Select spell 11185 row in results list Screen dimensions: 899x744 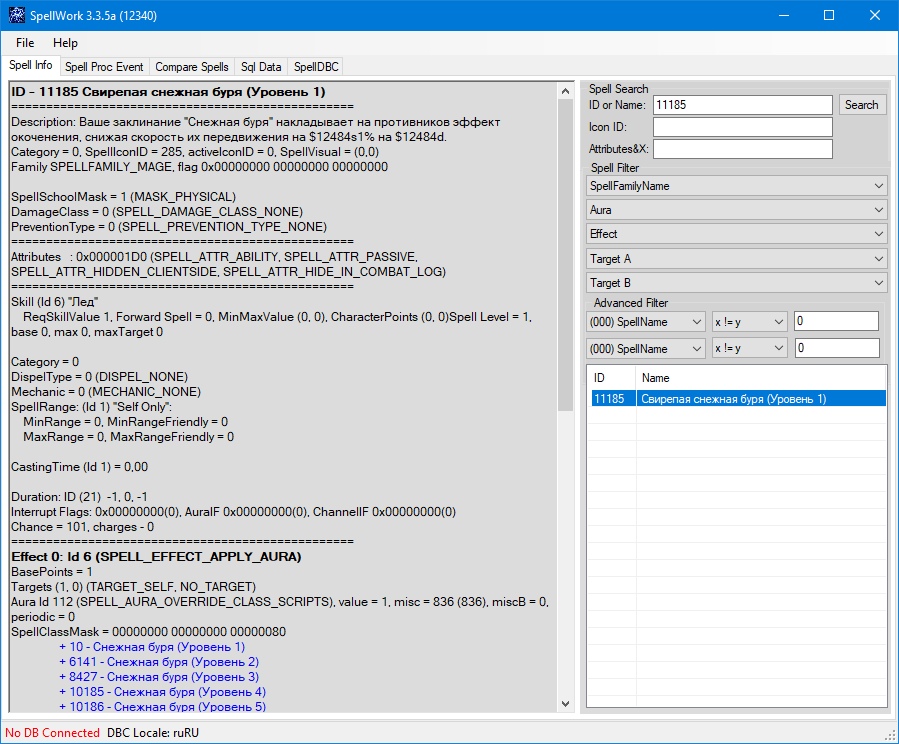click(738, 398)
